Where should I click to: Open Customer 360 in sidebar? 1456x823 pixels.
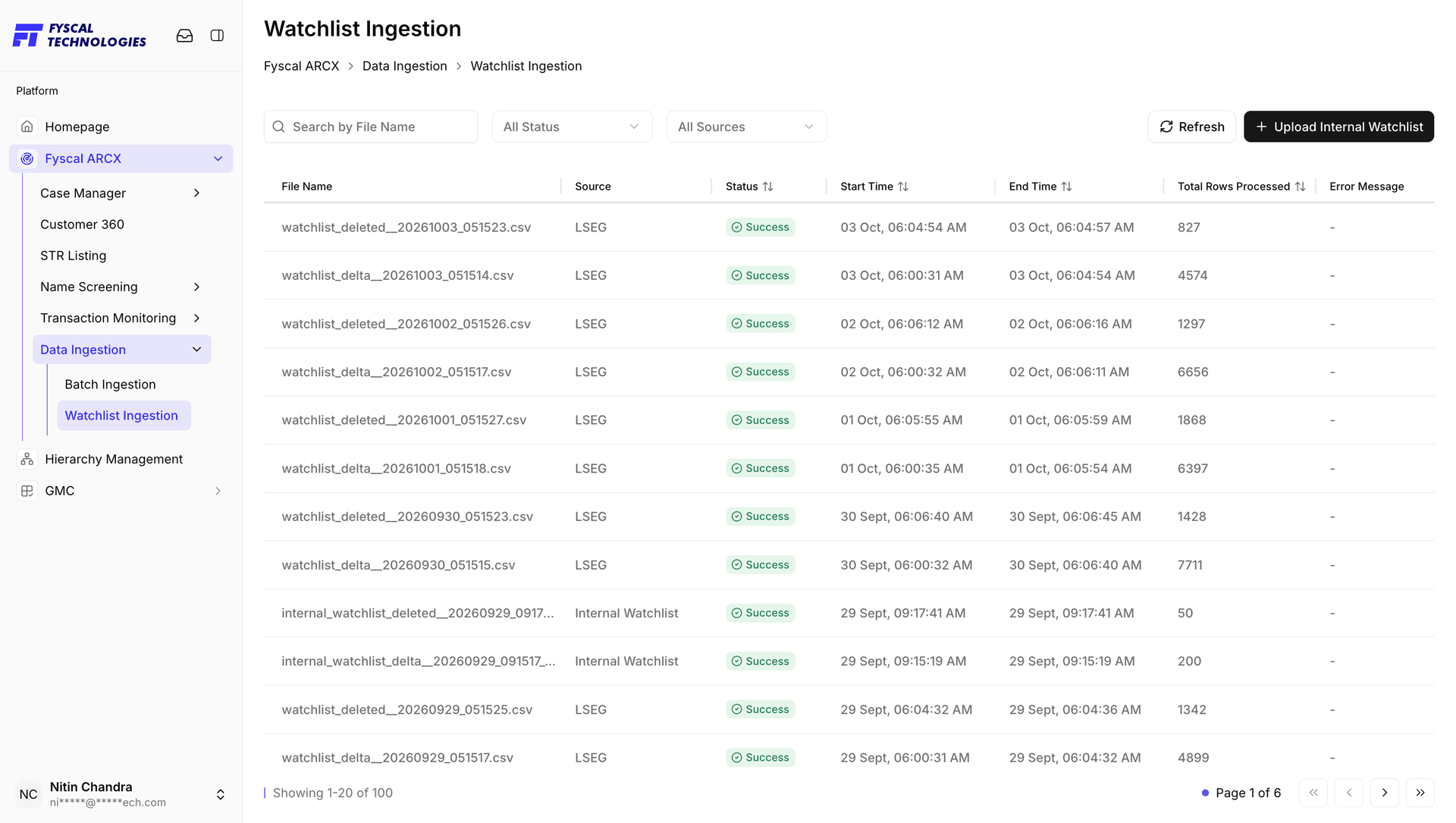click(82, 225)
